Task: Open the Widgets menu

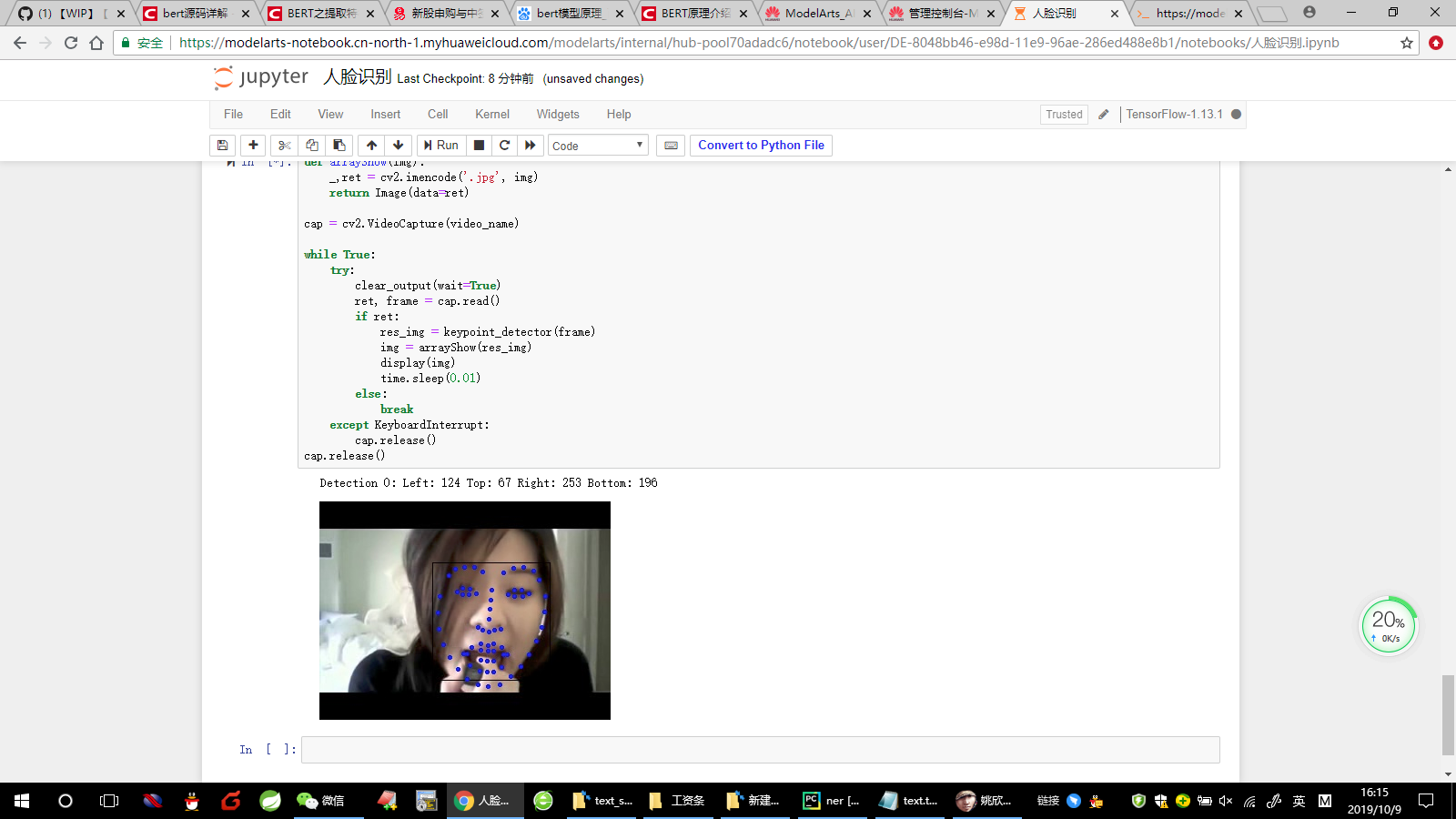Action: [x=558, y=114]
